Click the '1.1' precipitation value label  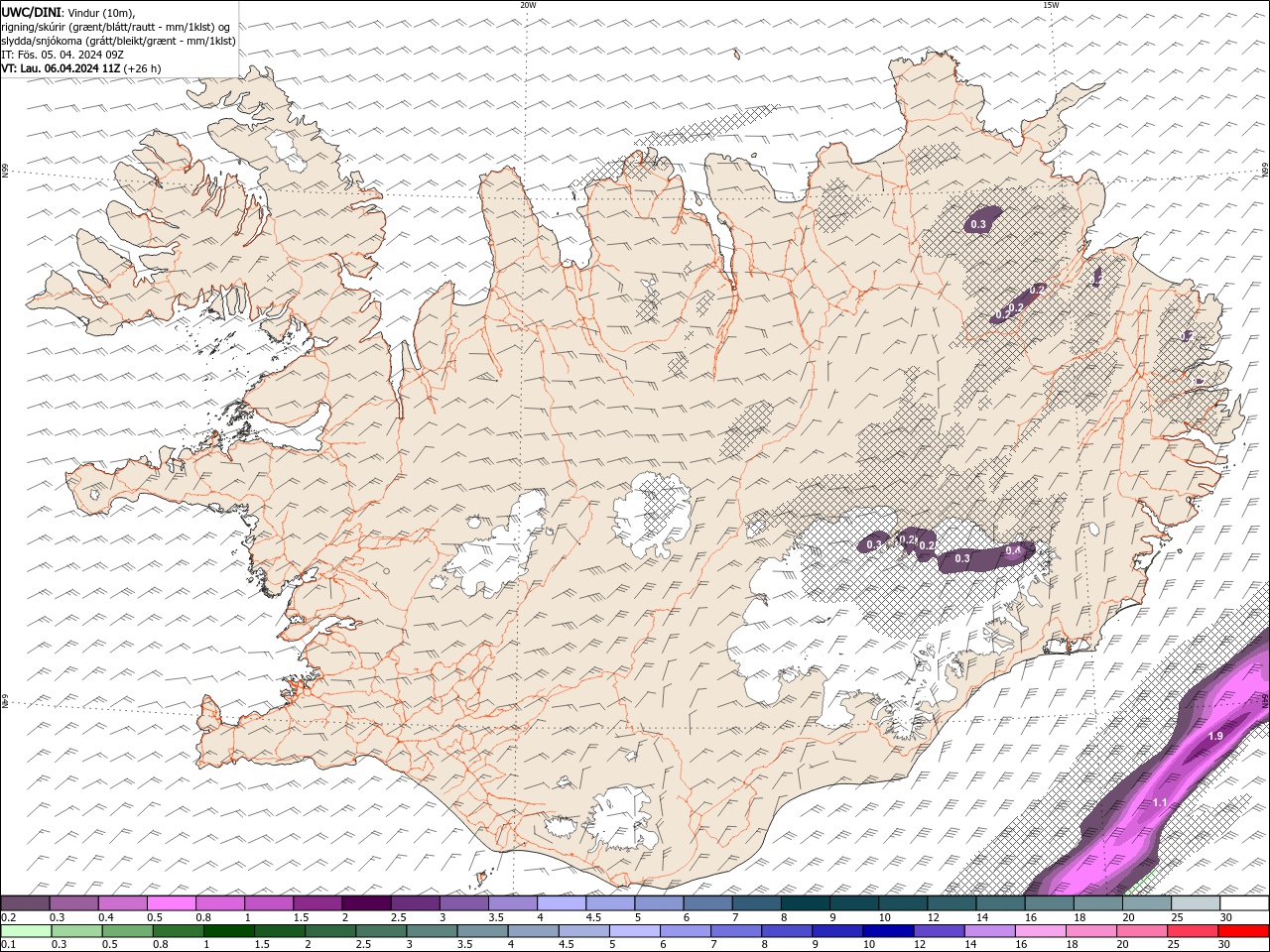(x=1160, y=801)
